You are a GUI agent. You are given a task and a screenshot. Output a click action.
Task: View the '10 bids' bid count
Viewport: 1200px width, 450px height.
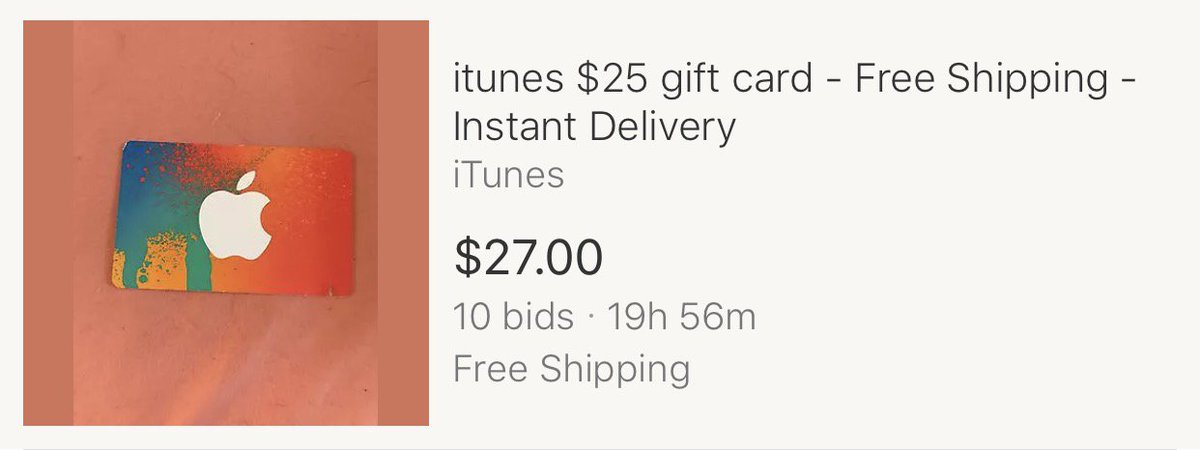point(514,318)
